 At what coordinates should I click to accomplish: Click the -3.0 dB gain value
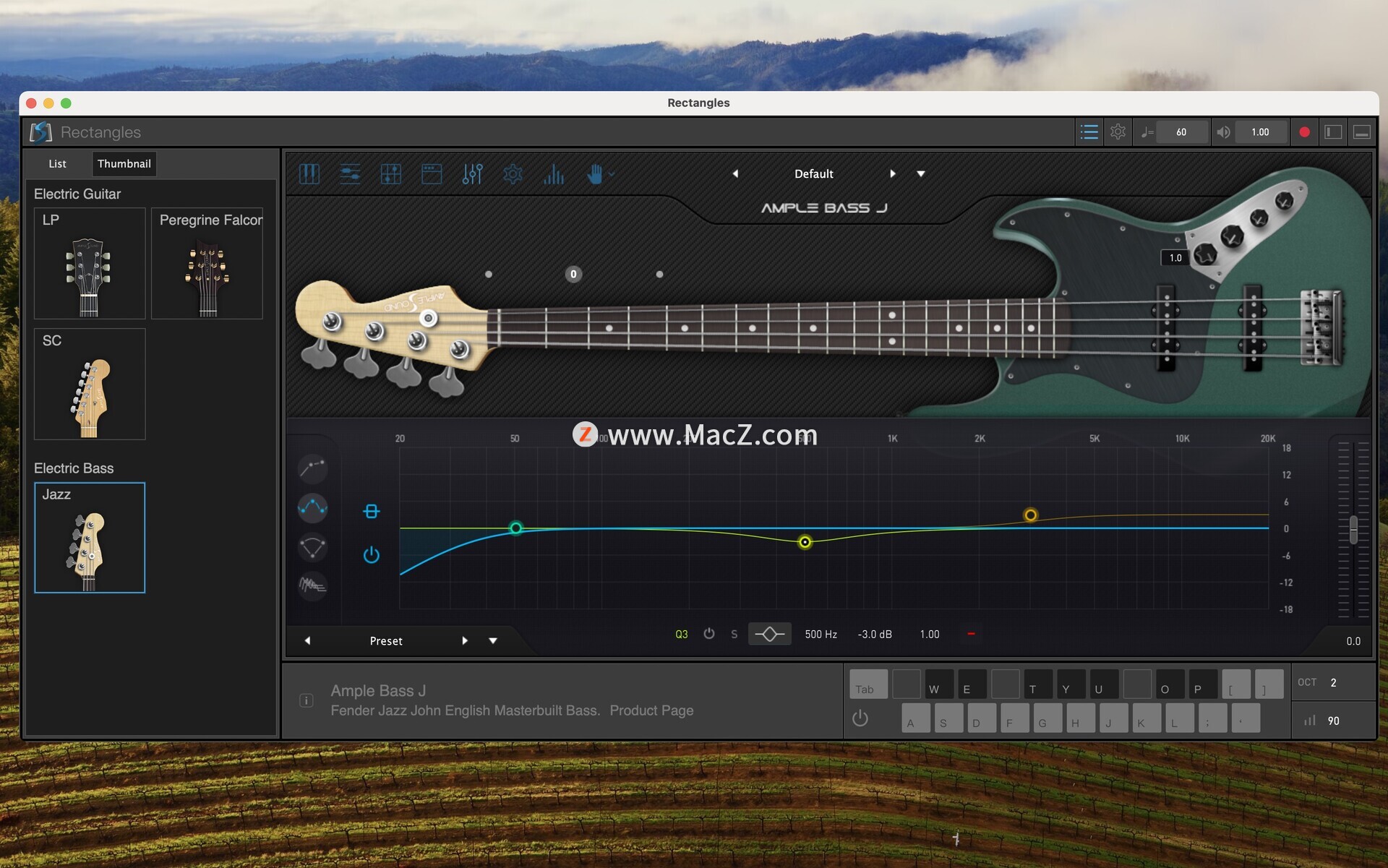(875, 634)
